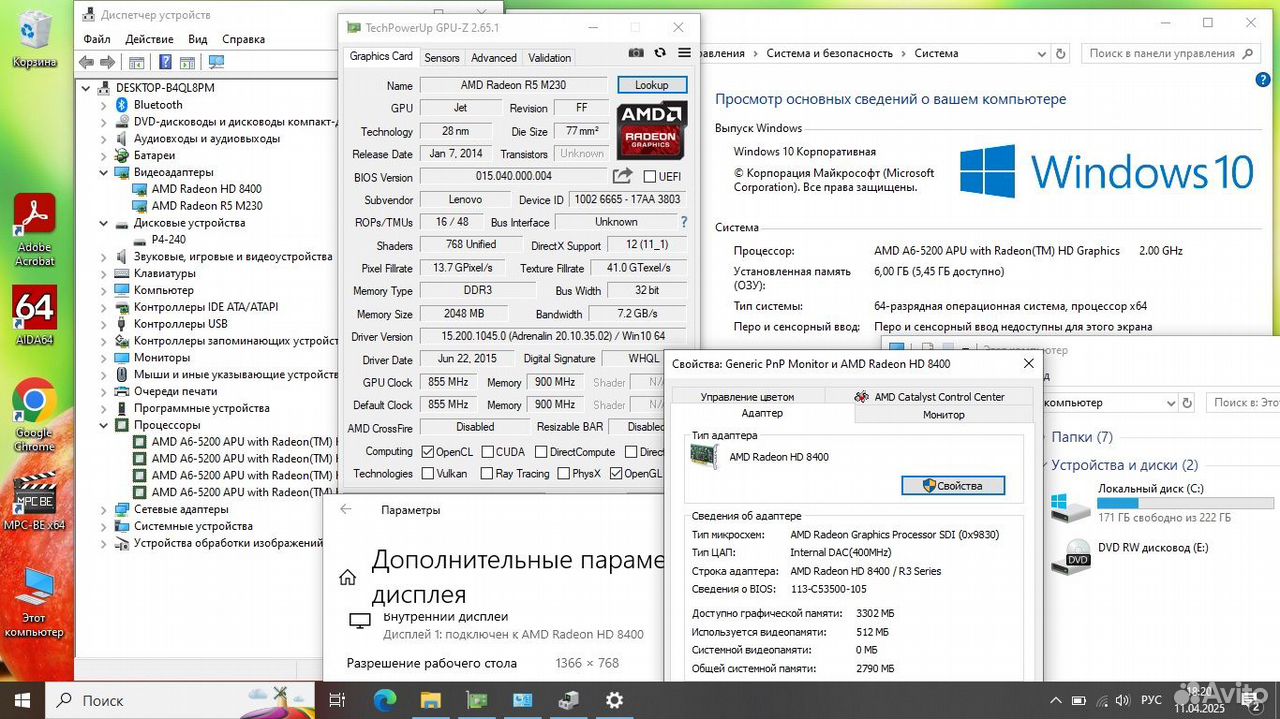Collapse DESKTOP-B4QL8PM root node
The width and height of the screenshot is (1280, 719).
pyautogui.click(x=87, y=88)
